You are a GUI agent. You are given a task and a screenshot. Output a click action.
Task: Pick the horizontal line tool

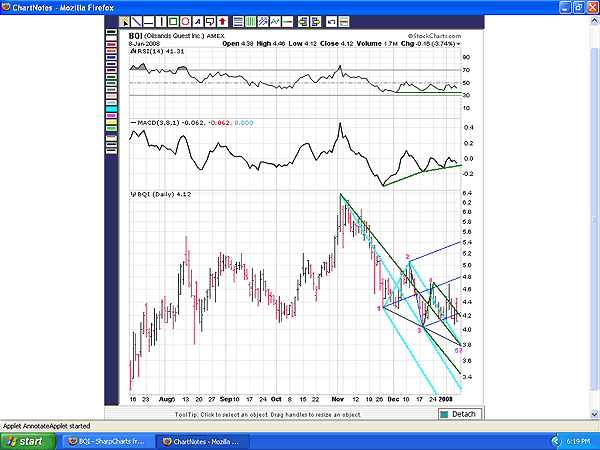[x=148, y=20]
